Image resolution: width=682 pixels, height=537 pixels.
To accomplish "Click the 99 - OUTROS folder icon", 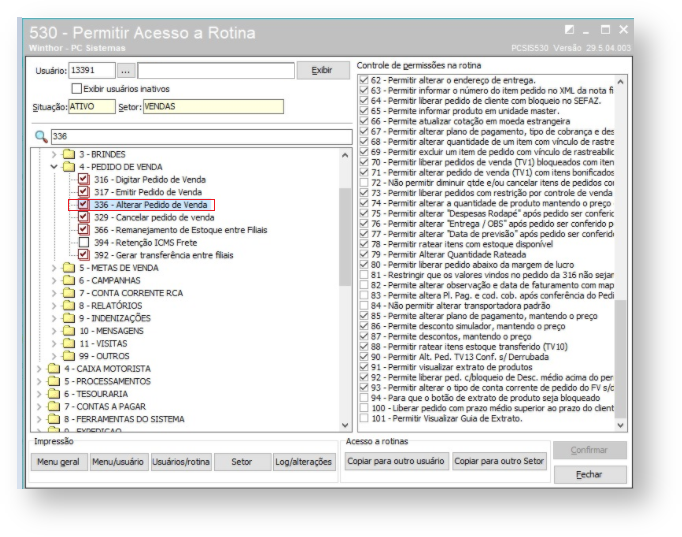I will 68,356.
